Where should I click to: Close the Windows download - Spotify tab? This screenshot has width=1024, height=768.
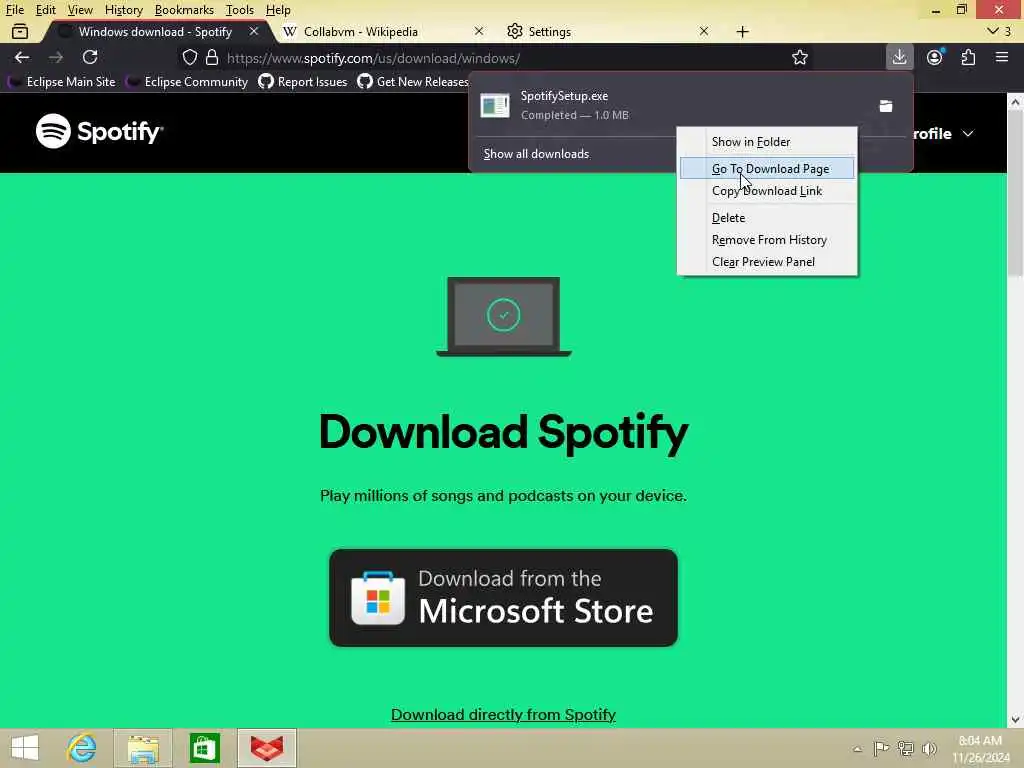point(253,31)
